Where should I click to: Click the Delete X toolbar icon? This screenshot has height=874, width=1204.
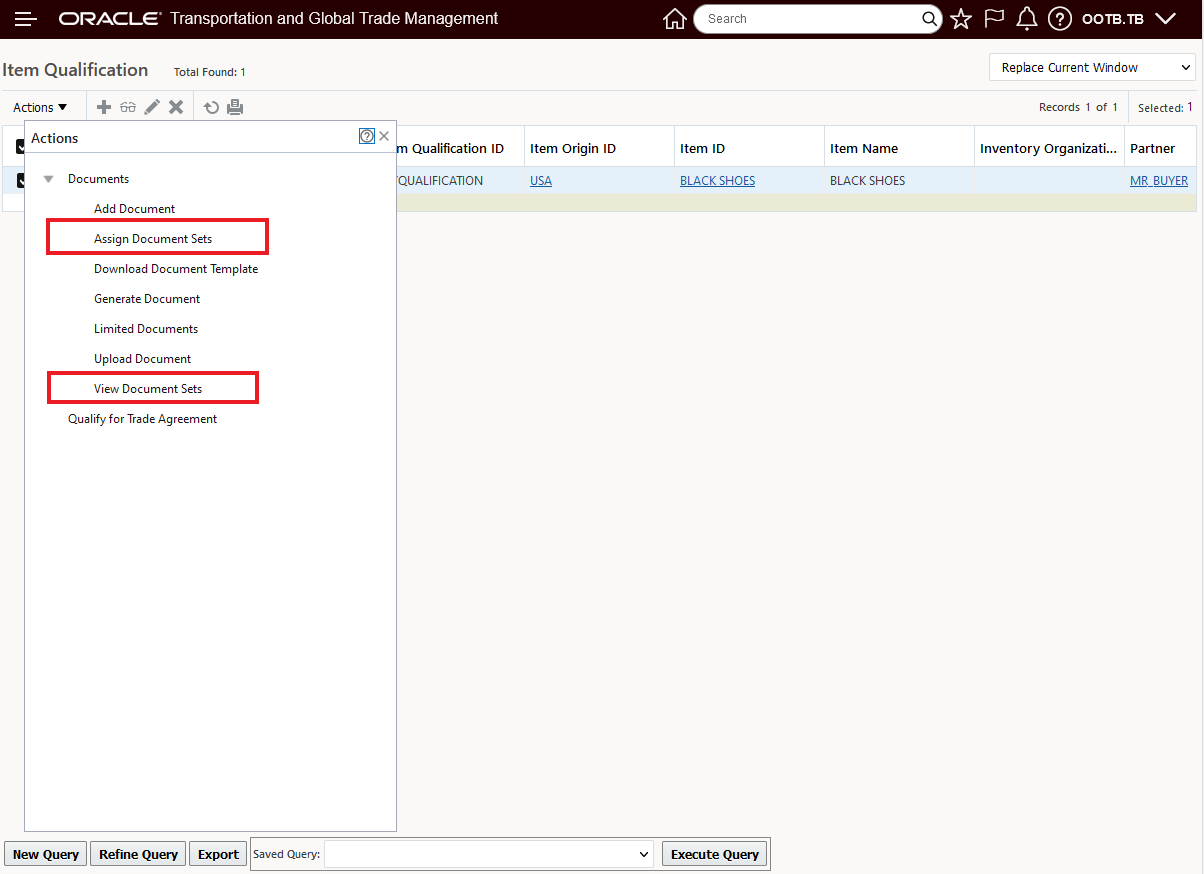[176, 107]
